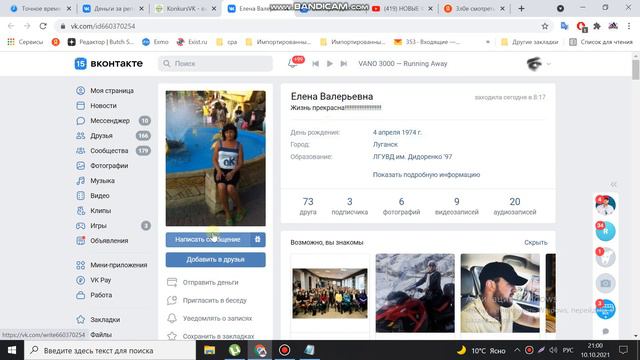Open 6 фотографий counter
This screenshot has width=640, height=360.
pyautogui.click(x=401, y=206)
